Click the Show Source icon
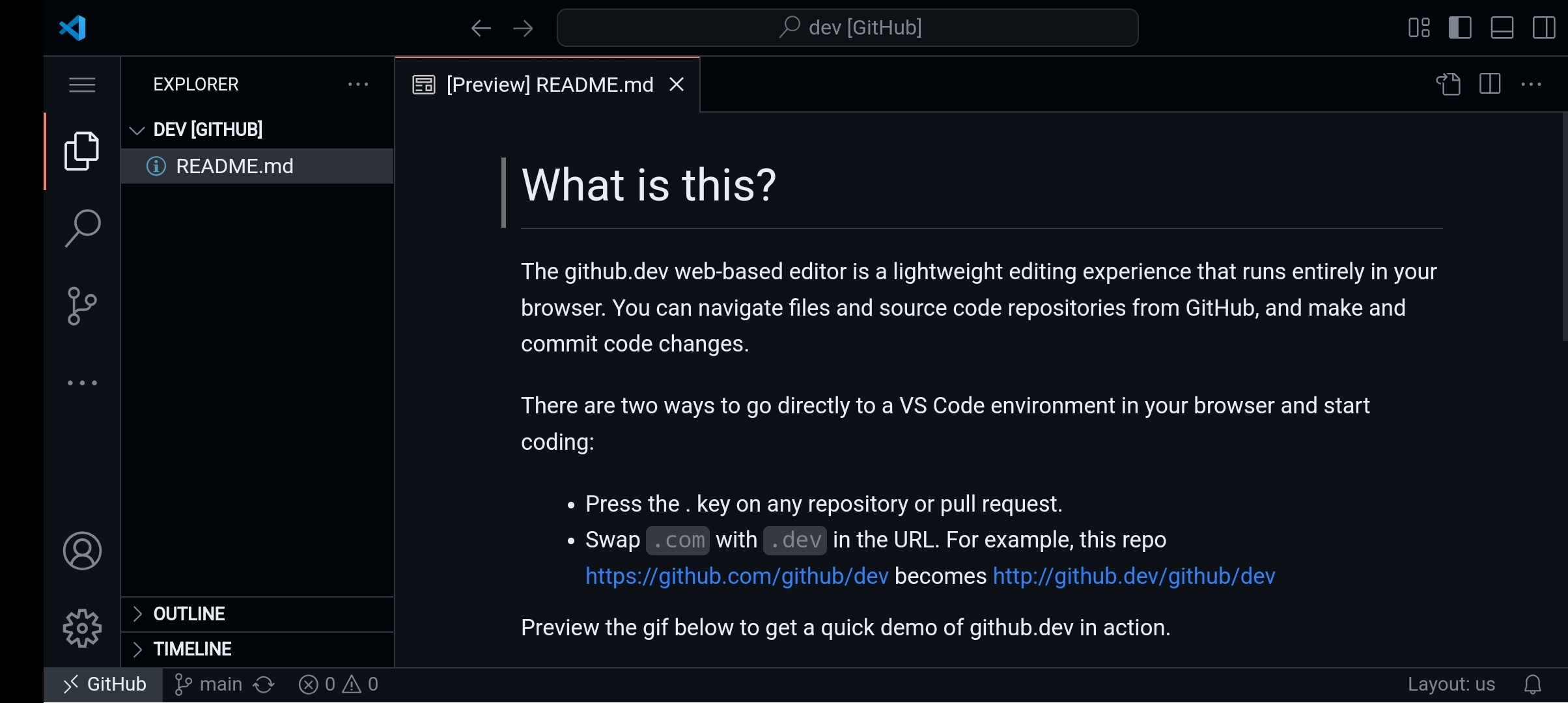This screenshot has width=1568, height=703. click(1448, 84)
